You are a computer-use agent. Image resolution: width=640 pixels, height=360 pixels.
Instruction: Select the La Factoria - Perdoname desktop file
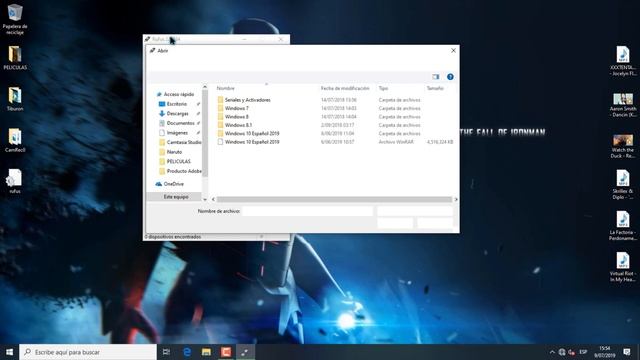coord(623,226)
